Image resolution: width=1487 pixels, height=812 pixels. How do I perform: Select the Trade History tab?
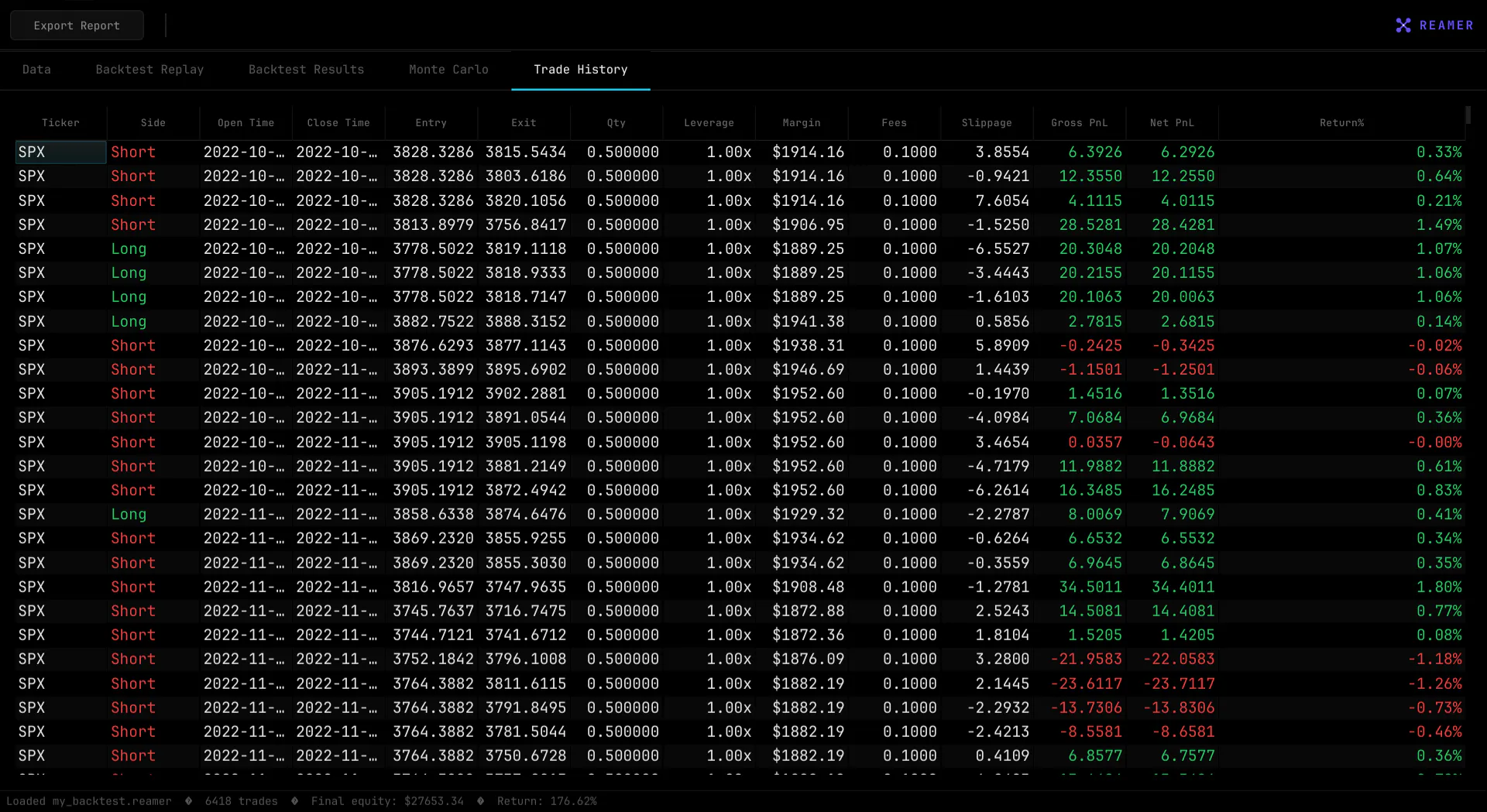(581, 70)
